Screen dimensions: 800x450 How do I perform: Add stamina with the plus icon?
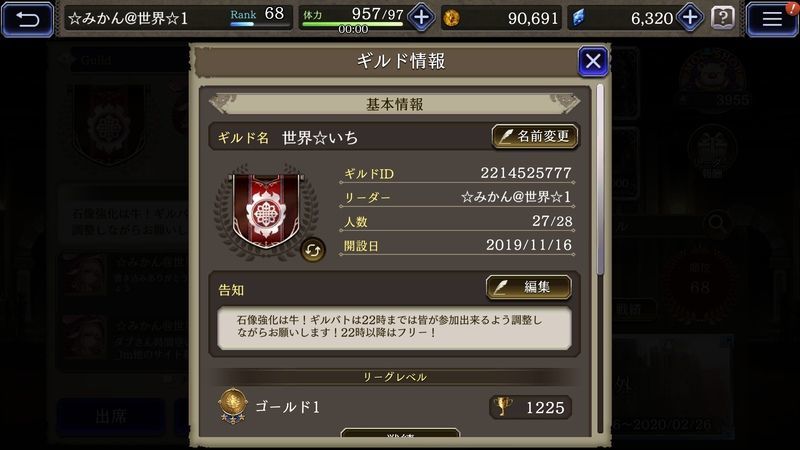pyautogui.click(x=421, y=18)
